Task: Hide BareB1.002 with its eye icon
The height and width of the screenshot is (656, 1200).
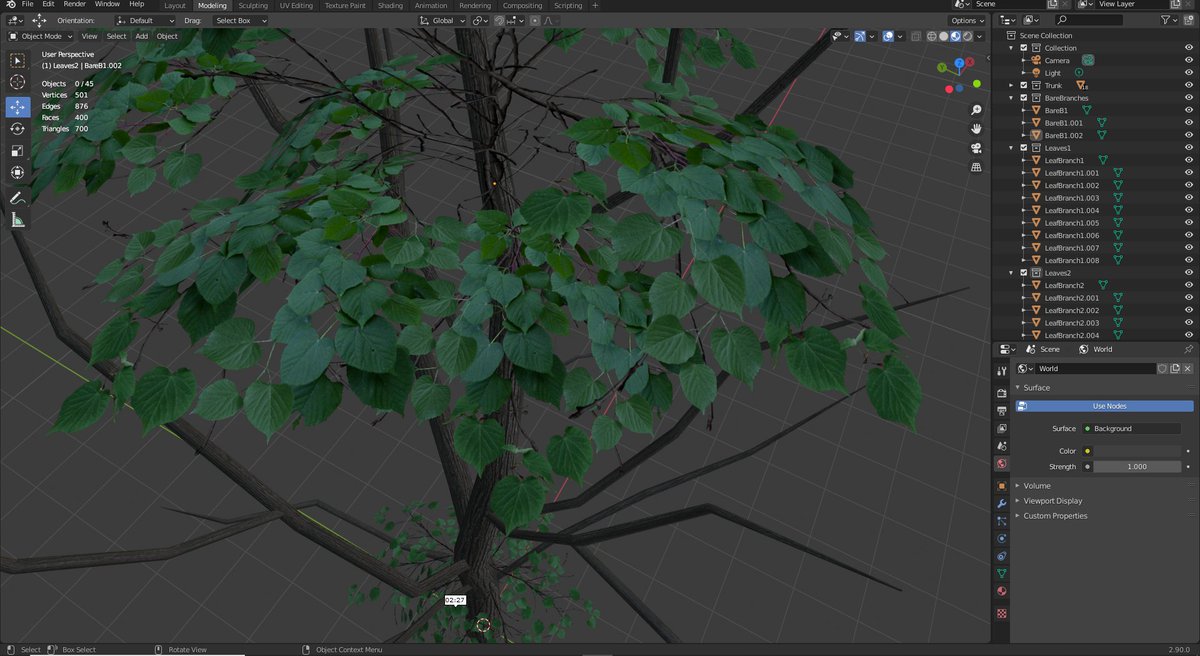Action: pyautogui.click(x=1188, y=135)
